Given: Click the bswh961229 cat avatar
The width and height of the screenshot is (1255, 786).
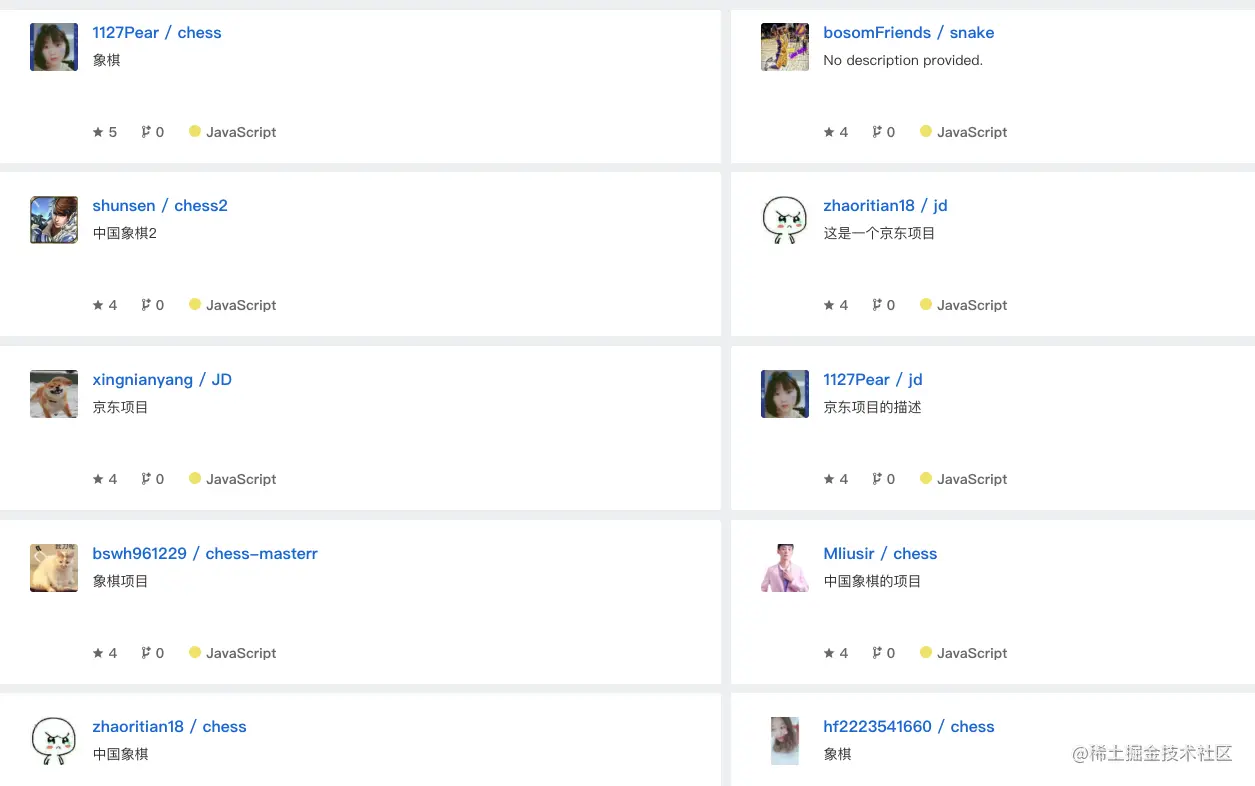Looking at the screenshot, I should point(54,568).
